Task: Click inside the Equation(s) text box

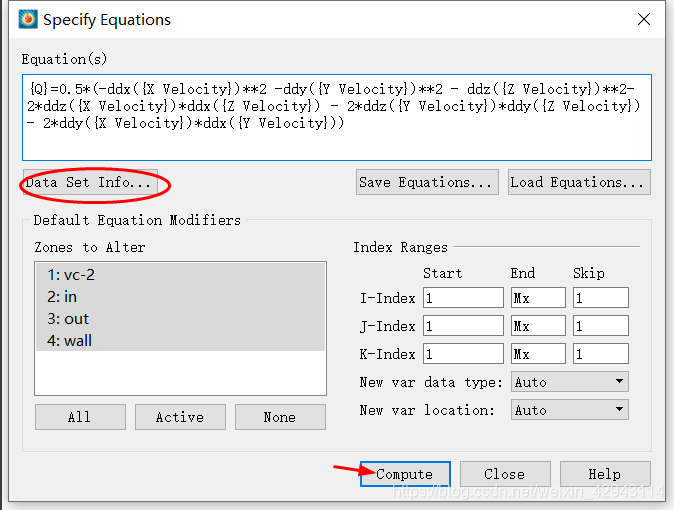Action: pos(337,117)
